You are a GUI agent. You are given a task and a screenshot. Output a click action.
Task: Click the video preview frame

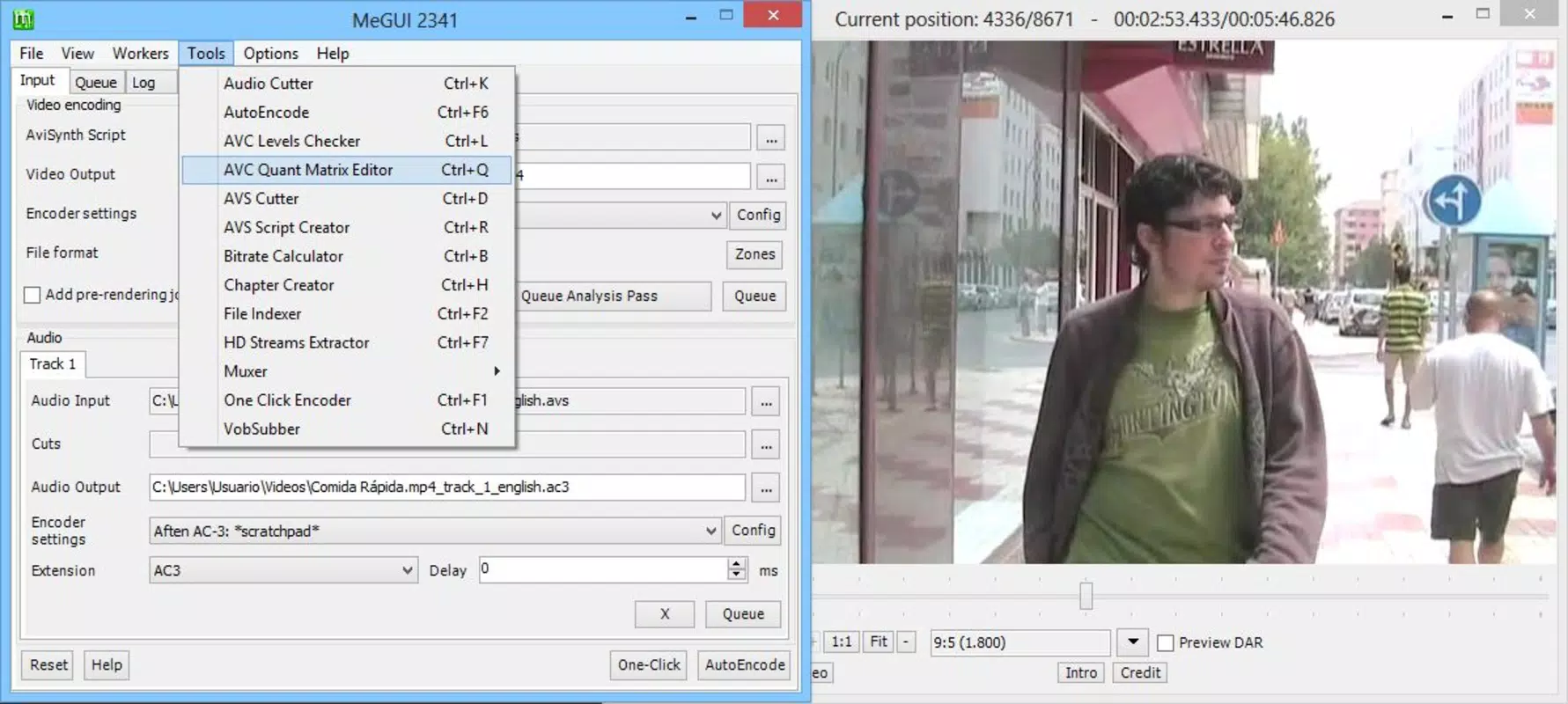[x=1183, y=302]
